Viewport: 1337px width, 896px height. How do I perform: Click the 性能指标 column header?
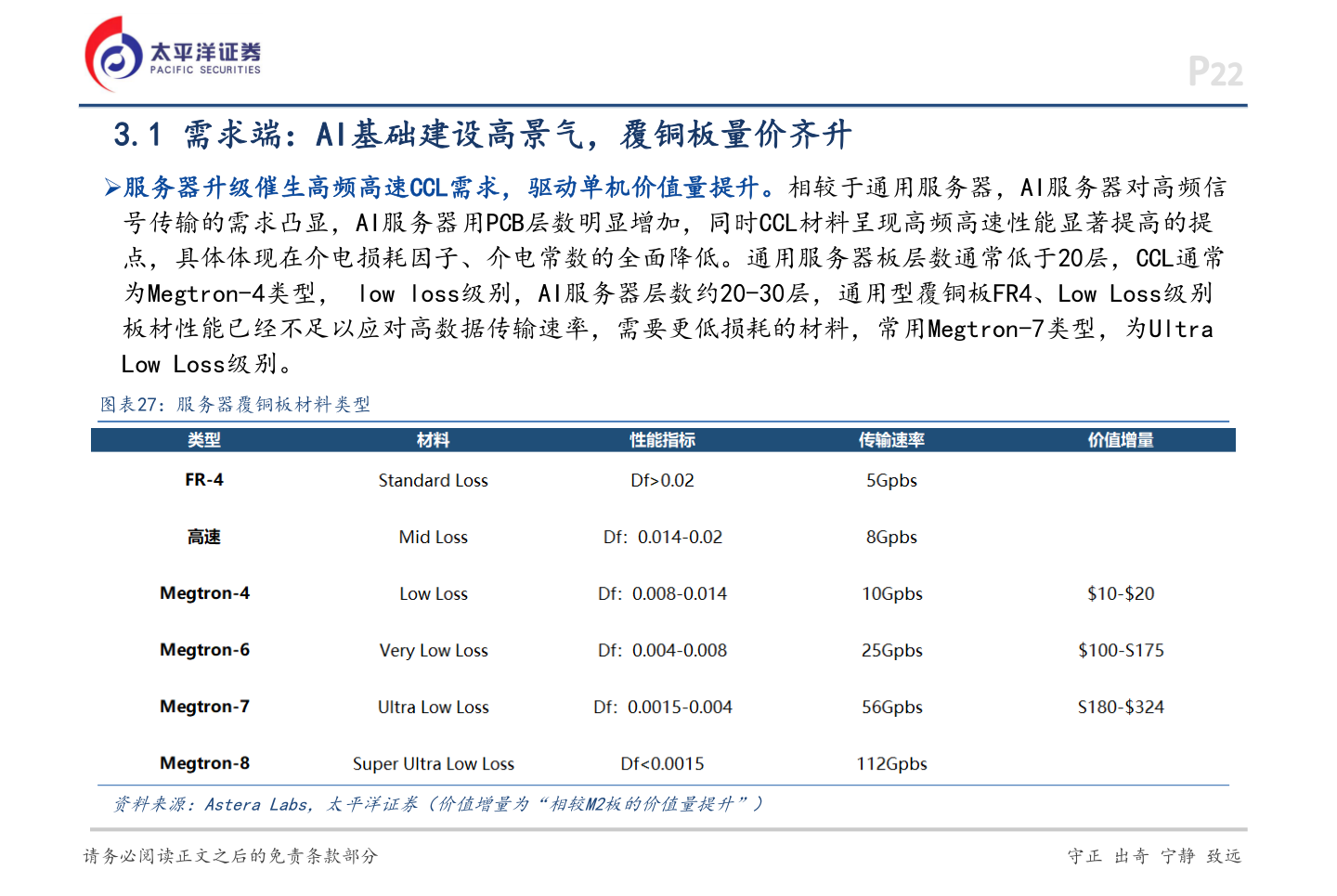pos(663,440)
